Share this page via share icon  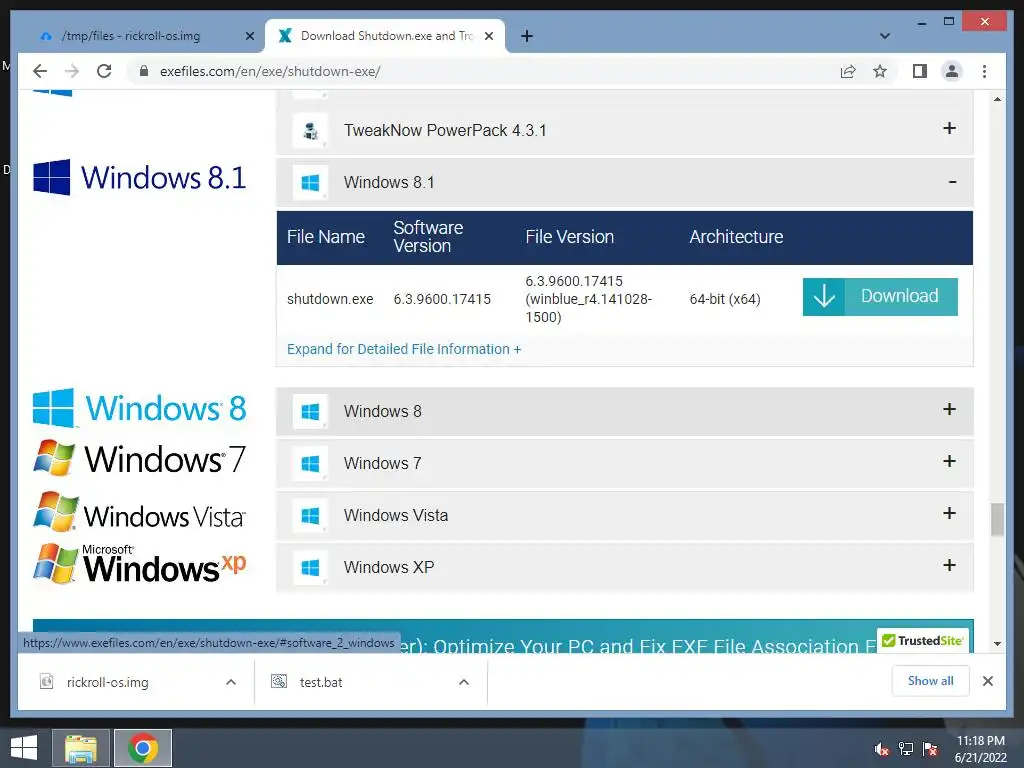[x=848, y=71]
